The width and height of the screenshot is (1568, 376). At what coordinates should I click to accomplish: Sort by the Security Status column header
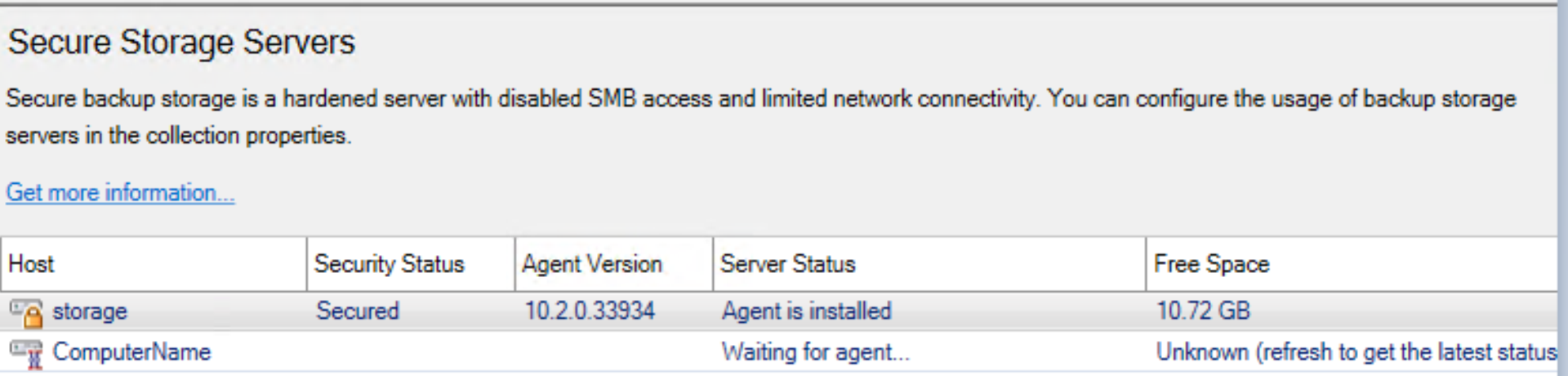(x=410, y=264)
